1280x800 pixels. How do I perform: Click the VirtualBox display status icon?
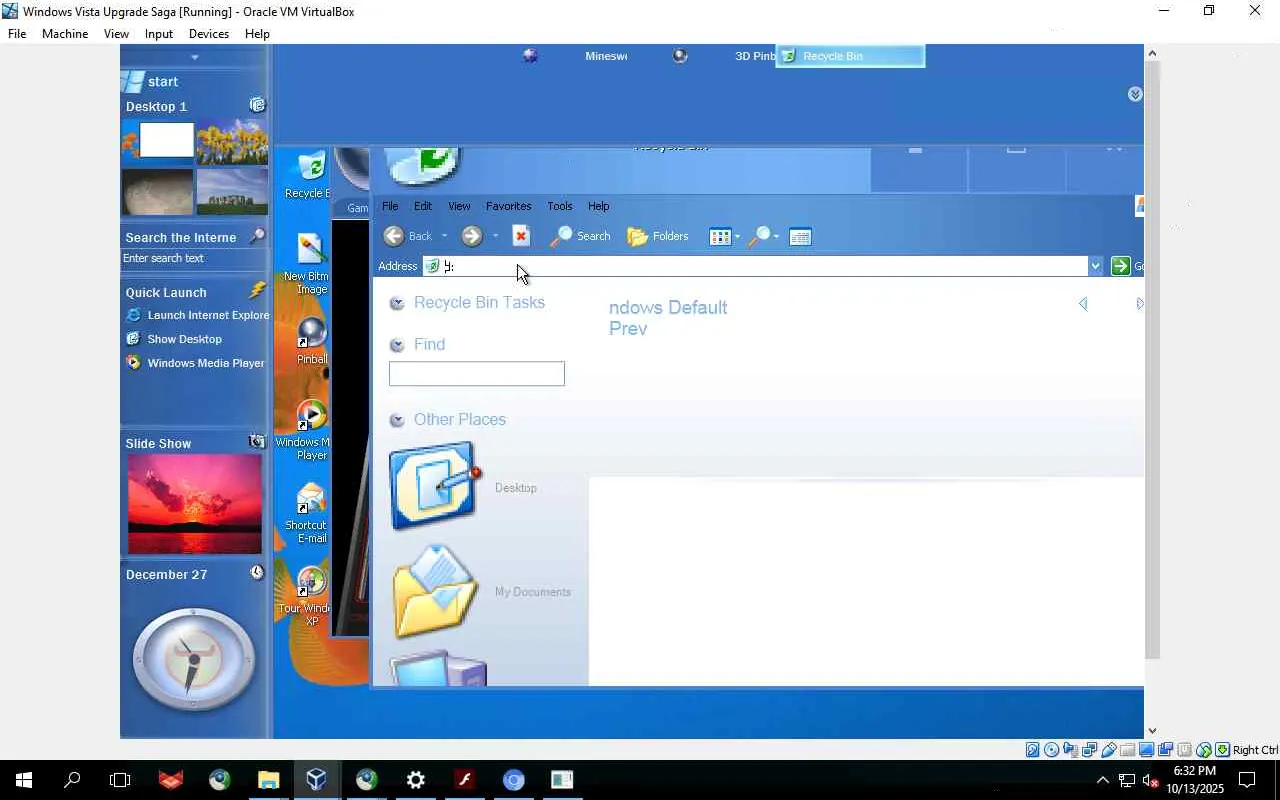click(x=1147, y=750)
